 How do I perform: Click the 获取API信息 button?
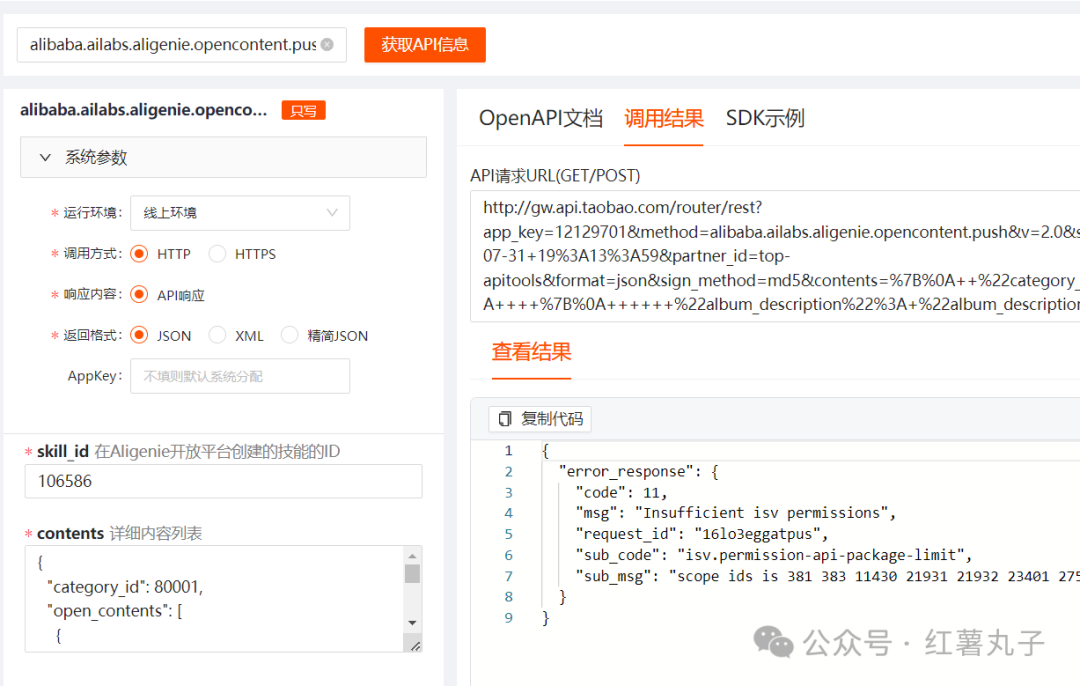425,45
